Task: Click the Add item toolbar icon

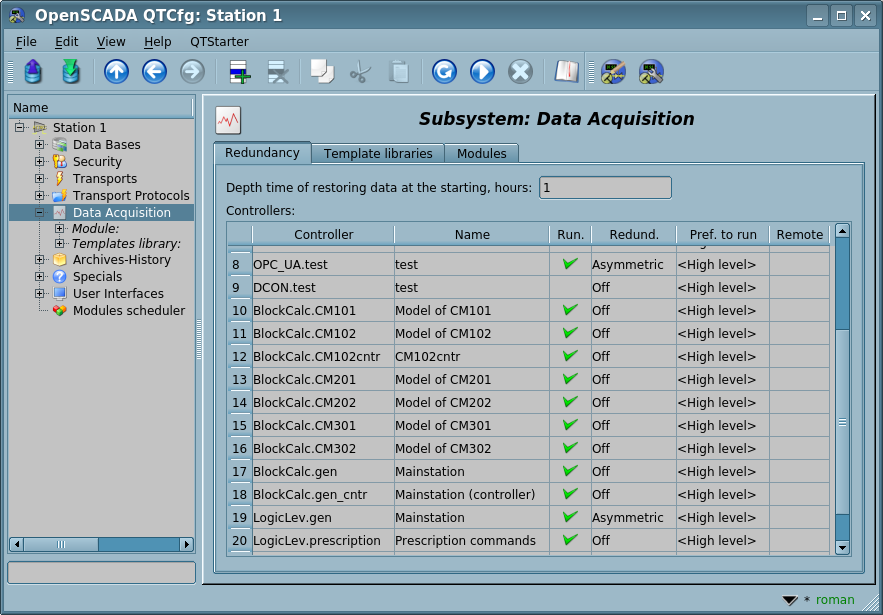Action: pos(240,72)
